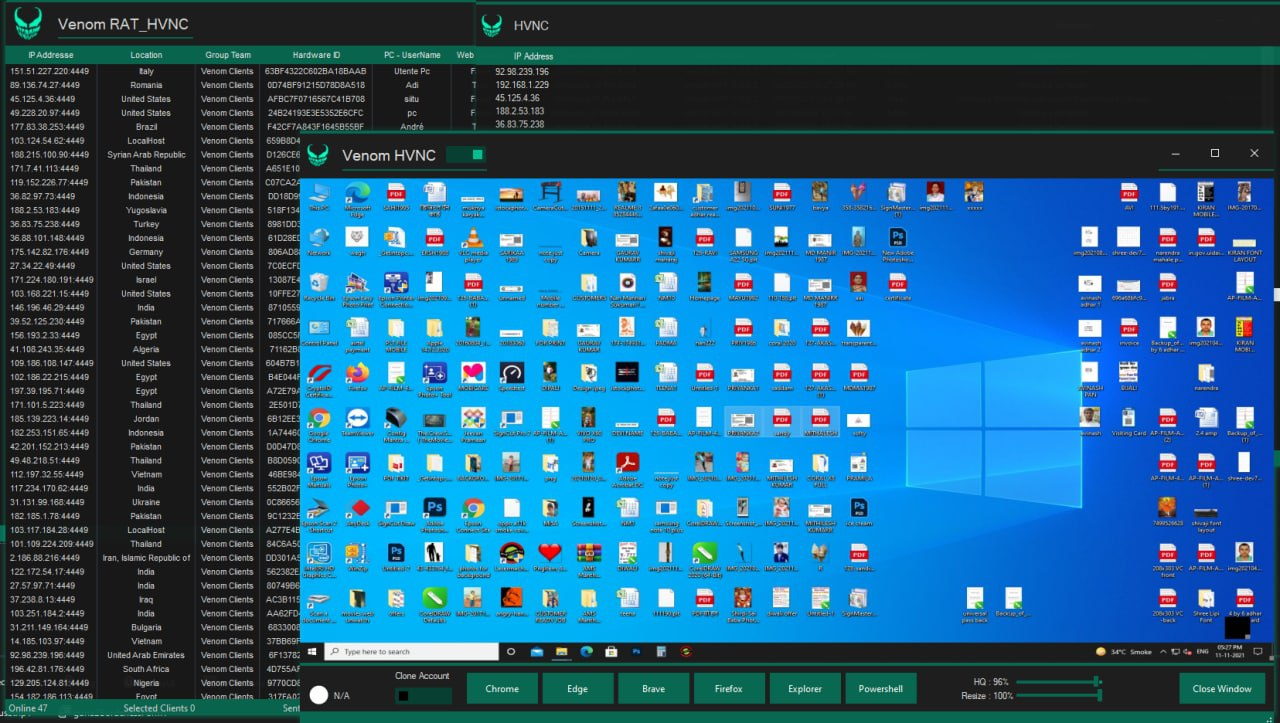The height and width of the screenshot is (723, 1280).
Task: Open This PC icon on remote desktop
Action: 319,195
